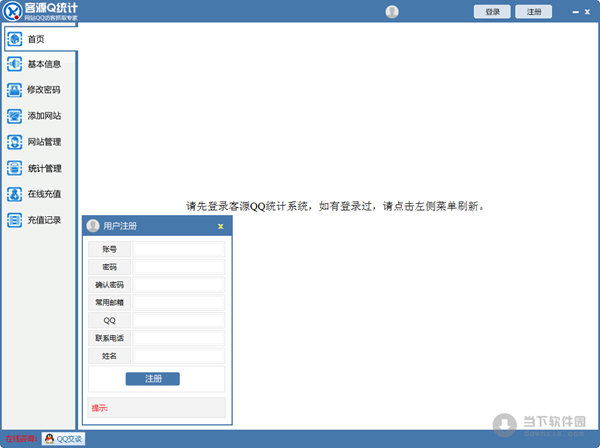Focus the QQ input field
Image resolution: width=600 pixels, height=448 pixels.
(178, 321)
